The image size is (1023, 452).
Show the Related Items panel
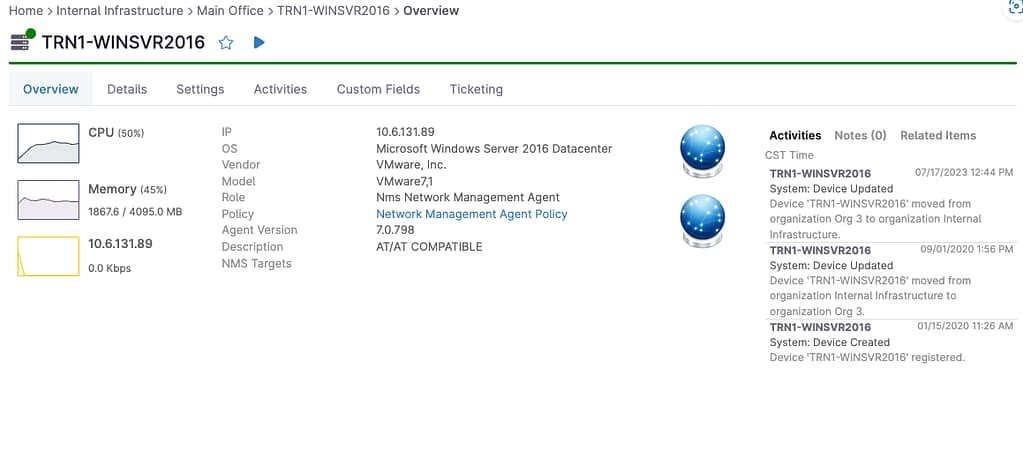938,135
